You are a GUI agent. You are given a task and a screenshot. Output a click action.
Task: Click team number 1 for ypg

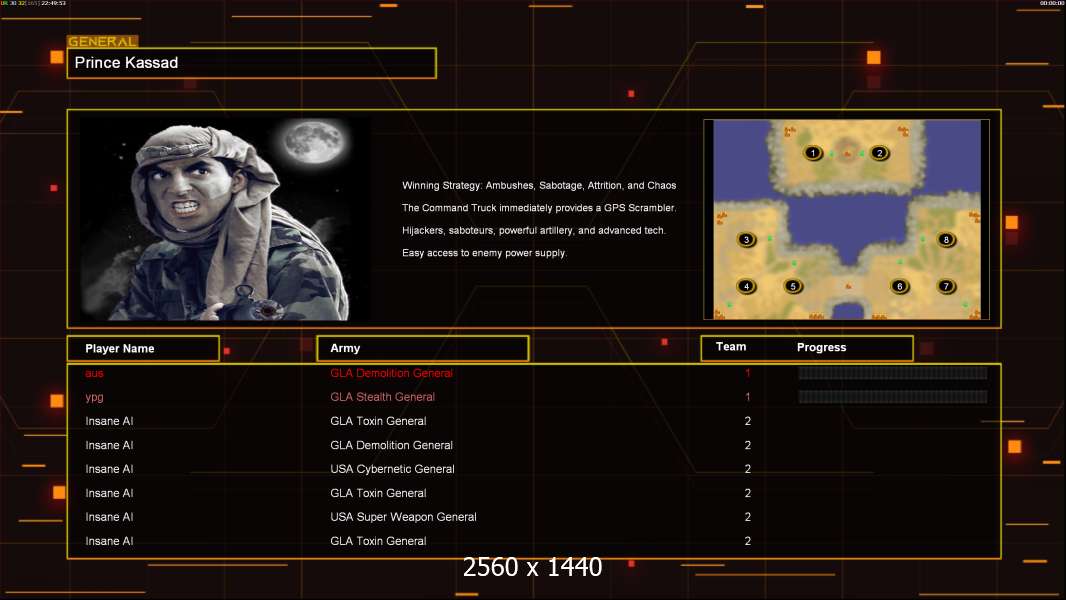(x=748, y=397)
